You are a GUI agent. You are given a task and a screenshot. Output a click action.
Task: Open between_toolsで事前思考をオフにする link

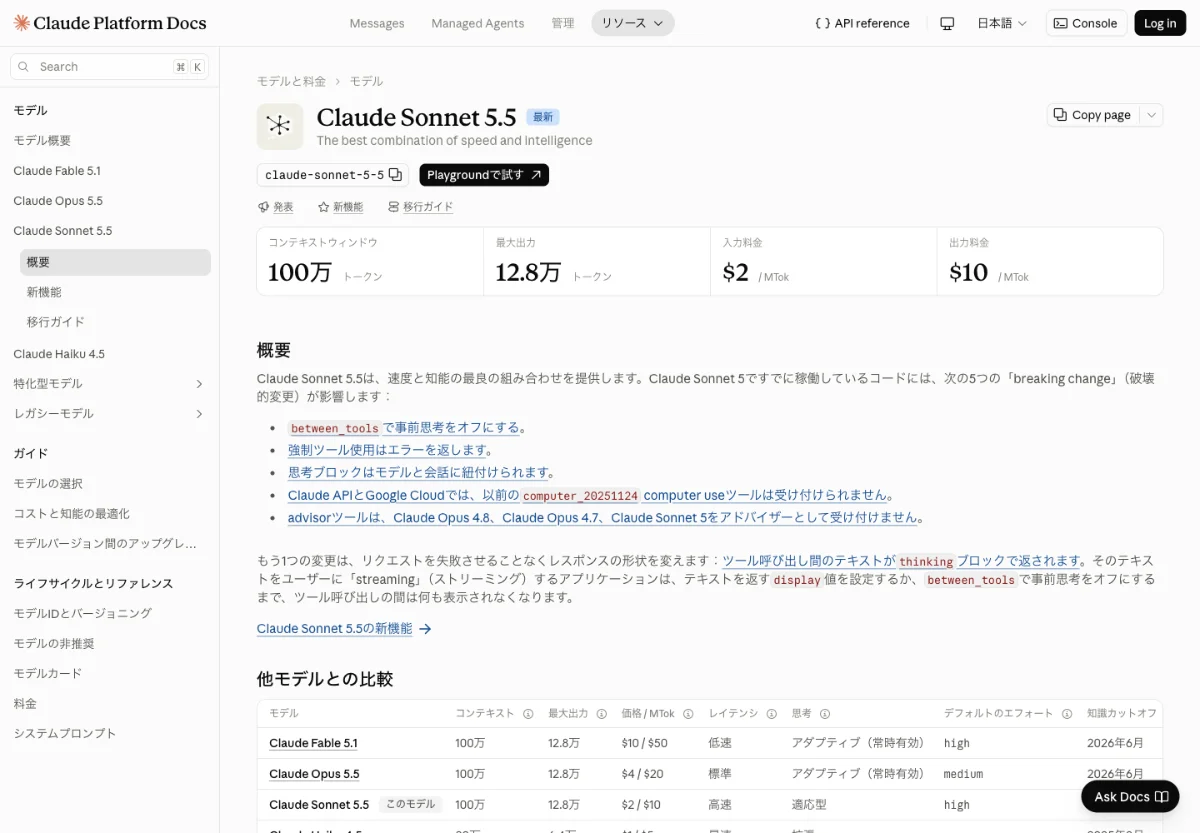[x=404, y=428]
